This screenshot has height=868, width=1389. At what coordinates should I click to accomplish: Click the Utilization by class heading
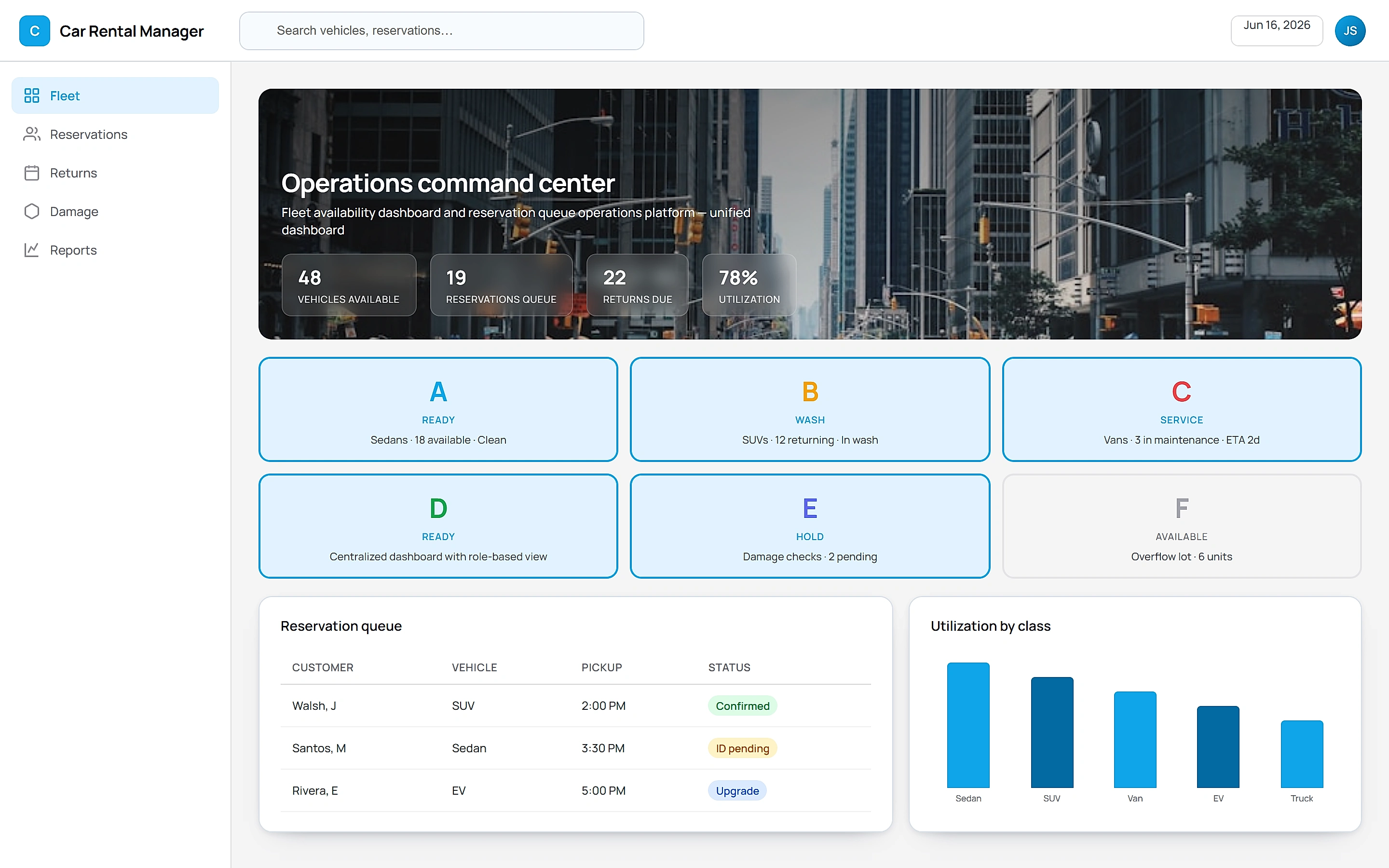(x=990, y=626)
